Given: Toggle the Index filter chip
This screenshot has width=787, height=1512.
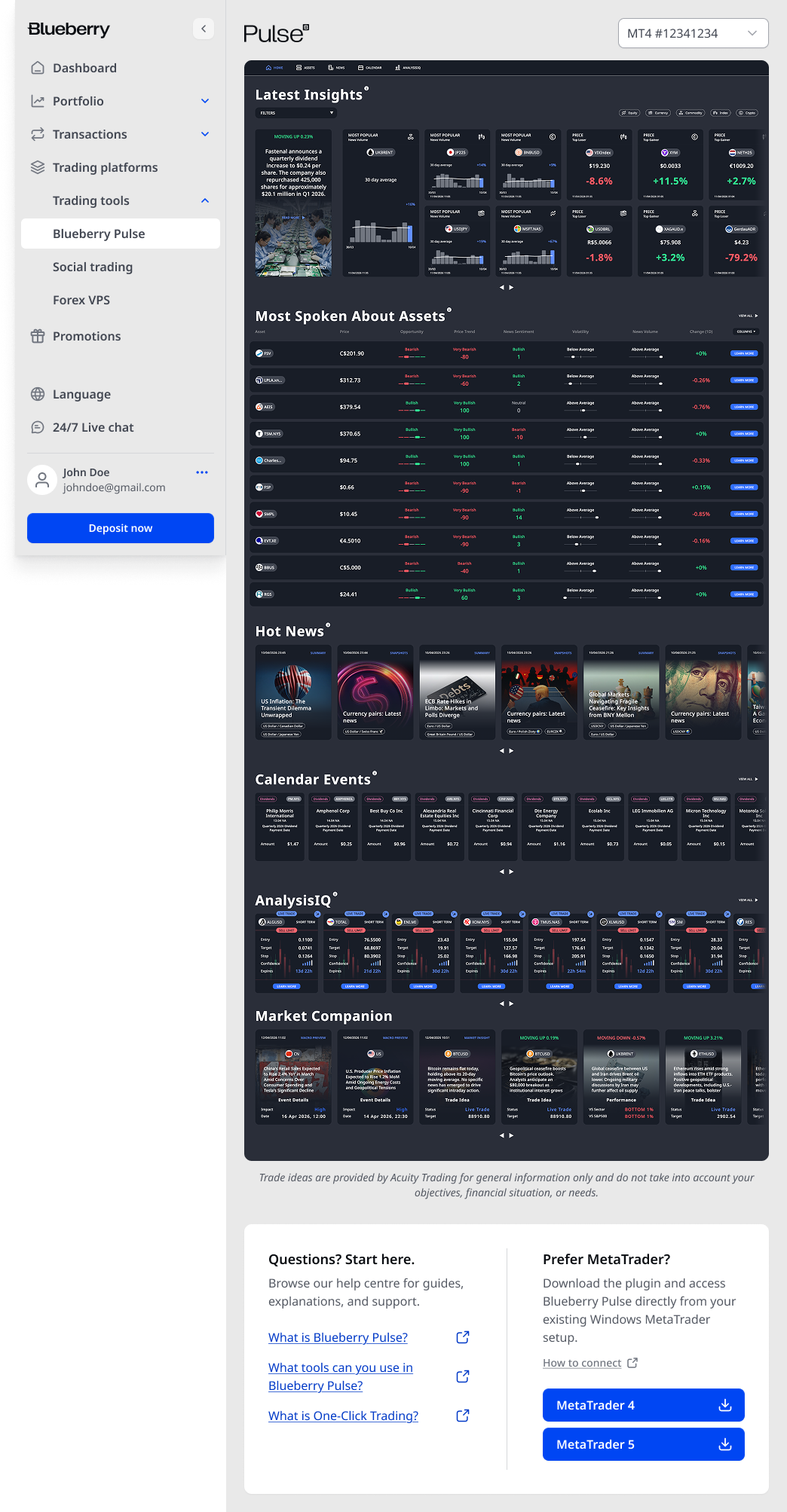Looking at the screenshot, I should click(721, 113).
